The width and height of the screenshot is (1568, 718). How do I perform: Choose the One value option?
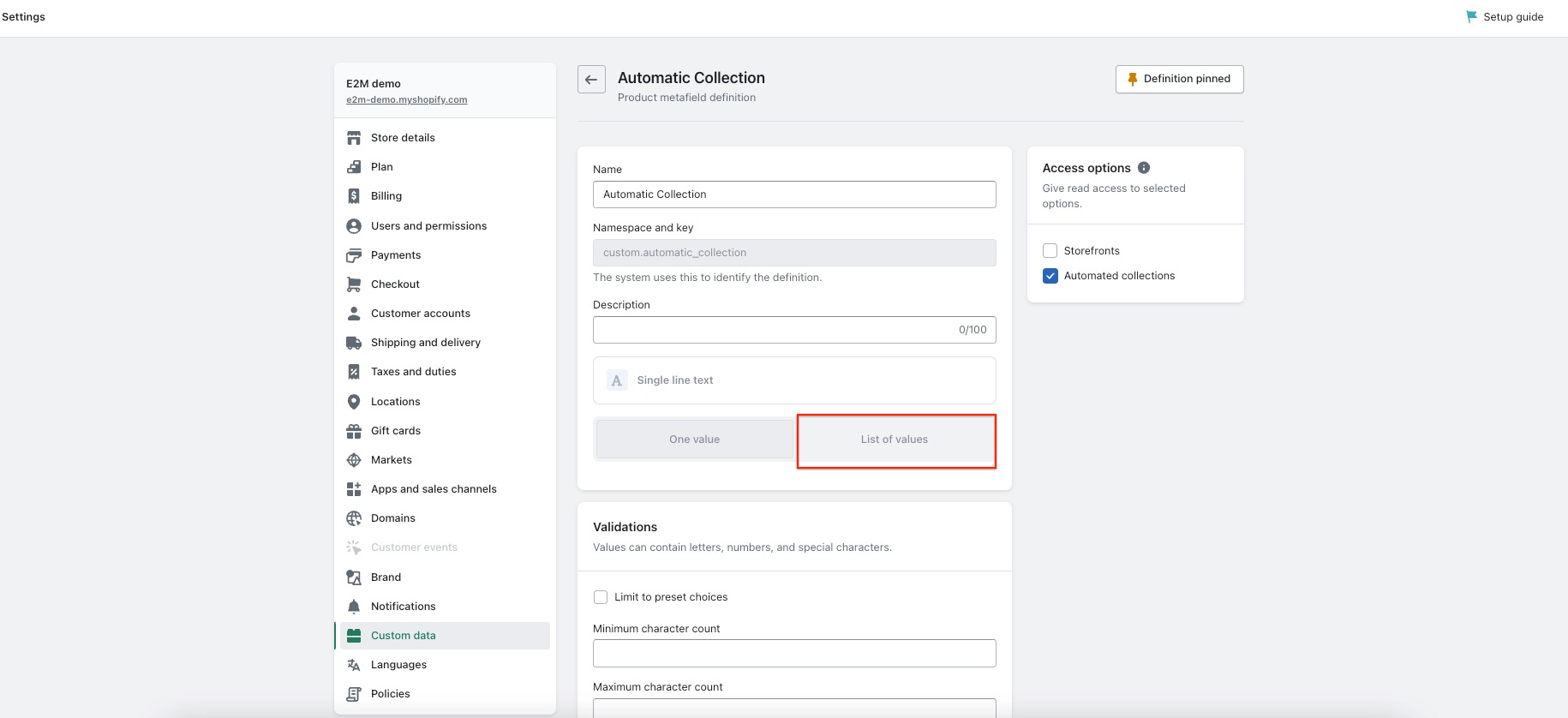click(x=694, y=440)
